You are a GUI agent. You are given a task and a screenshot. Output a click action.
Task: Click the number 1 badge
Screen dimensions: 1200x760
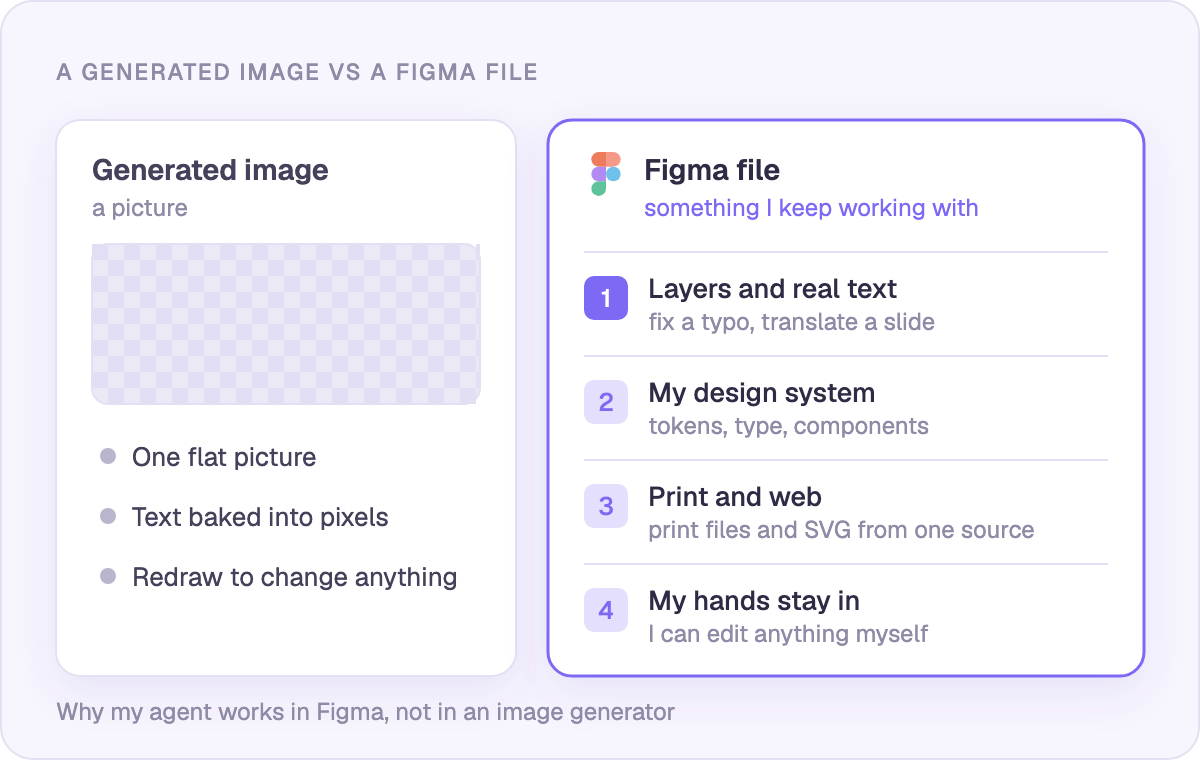click(x=606, y=298)
